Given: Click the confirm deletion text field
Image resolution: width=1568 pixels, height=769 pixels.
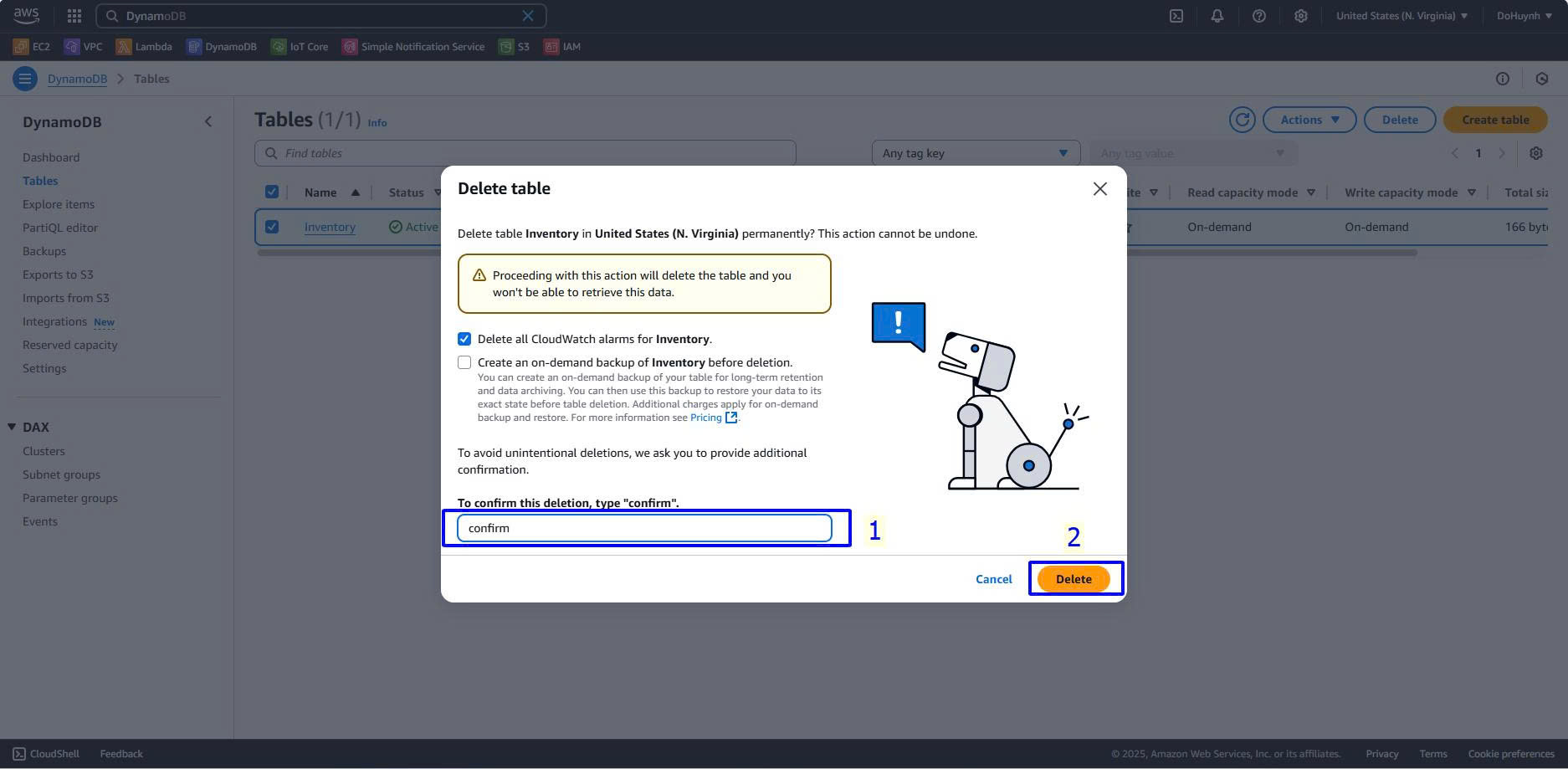Looking at the screenshot, I should 644,528.
